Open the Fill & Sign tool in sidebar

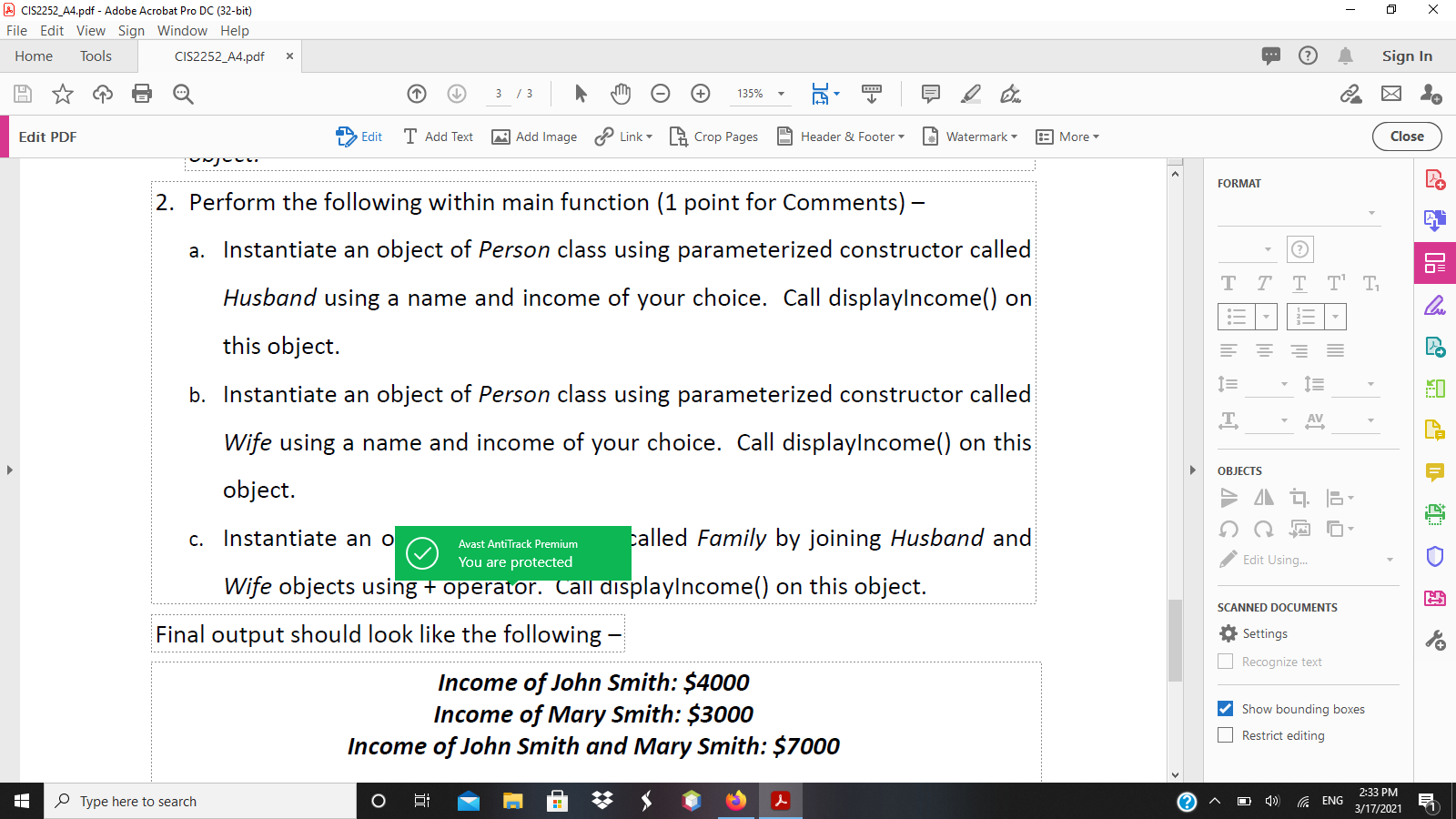tap(1435, 307)
